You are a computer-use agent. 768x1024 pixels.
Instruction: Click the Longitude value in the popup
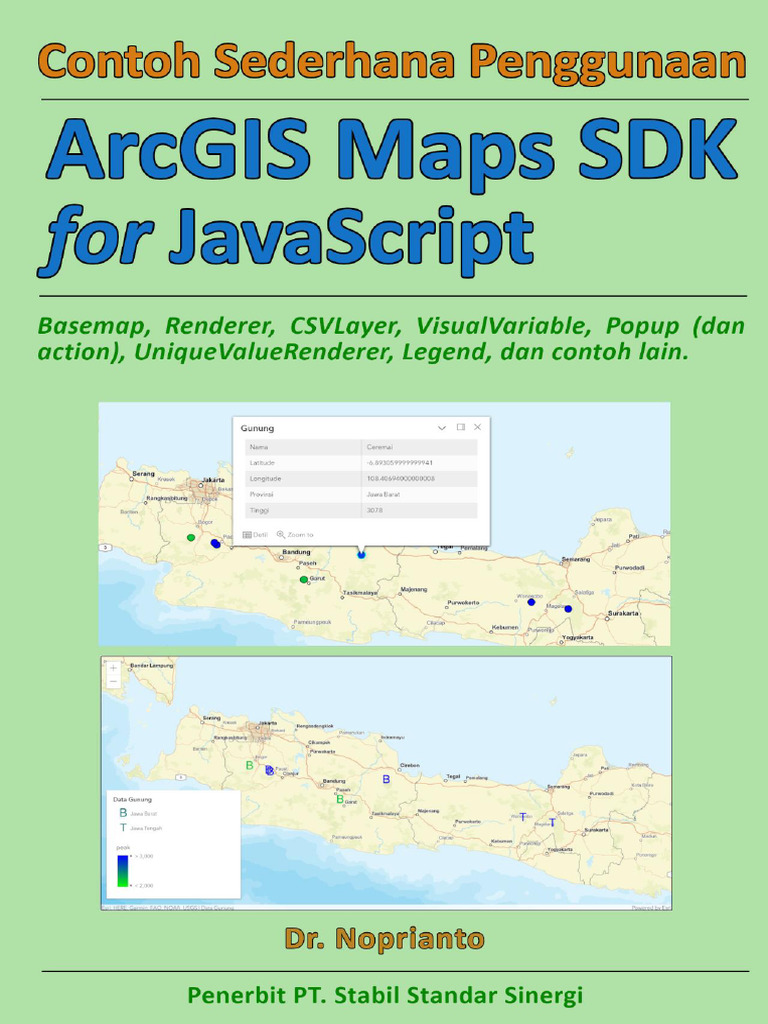coord(400,479)
